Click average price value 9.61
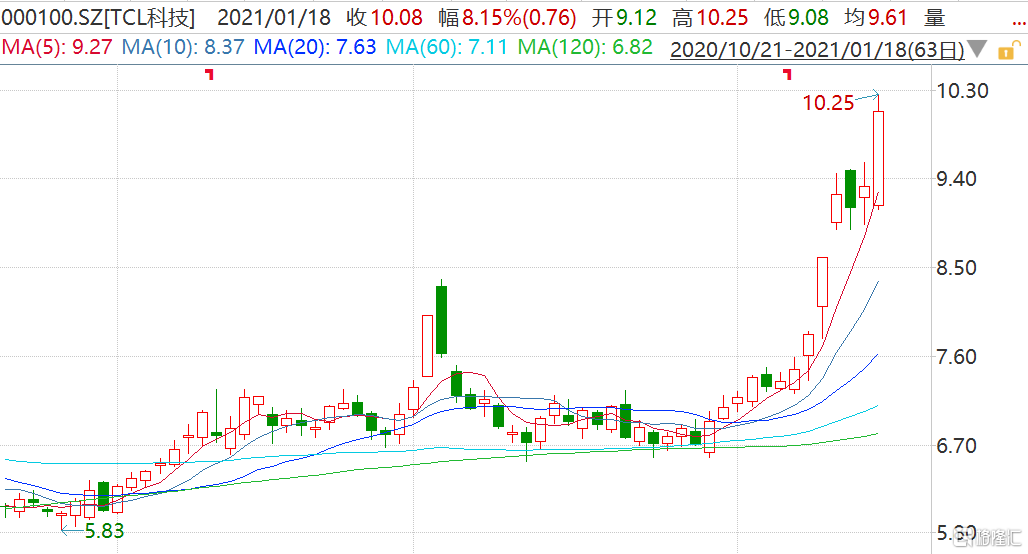The width and height of the screenshot is (1028, 554). (x=888, y=18)
